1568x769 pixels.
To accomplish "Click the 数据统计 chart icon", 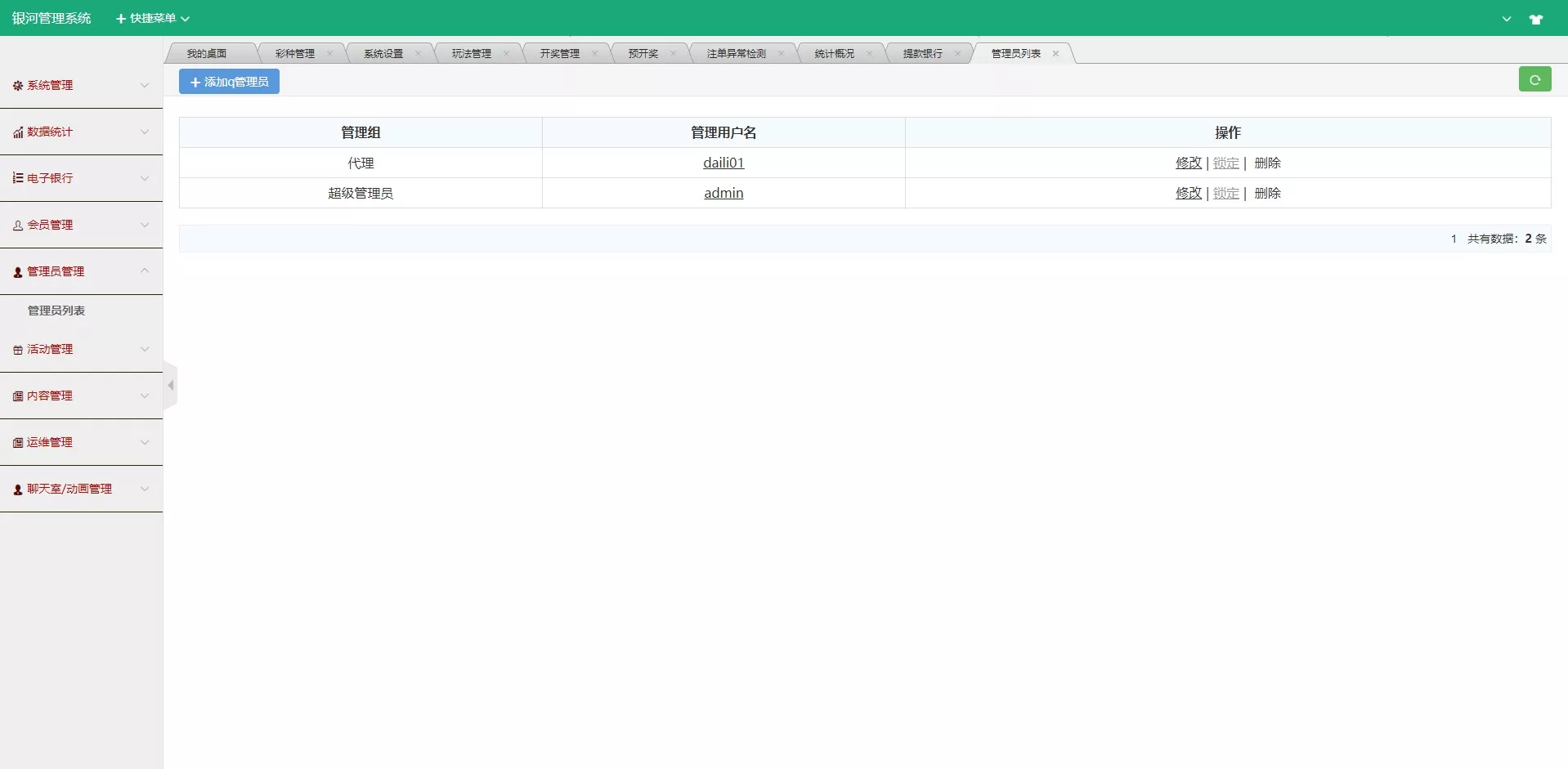I will coord(16,132).
